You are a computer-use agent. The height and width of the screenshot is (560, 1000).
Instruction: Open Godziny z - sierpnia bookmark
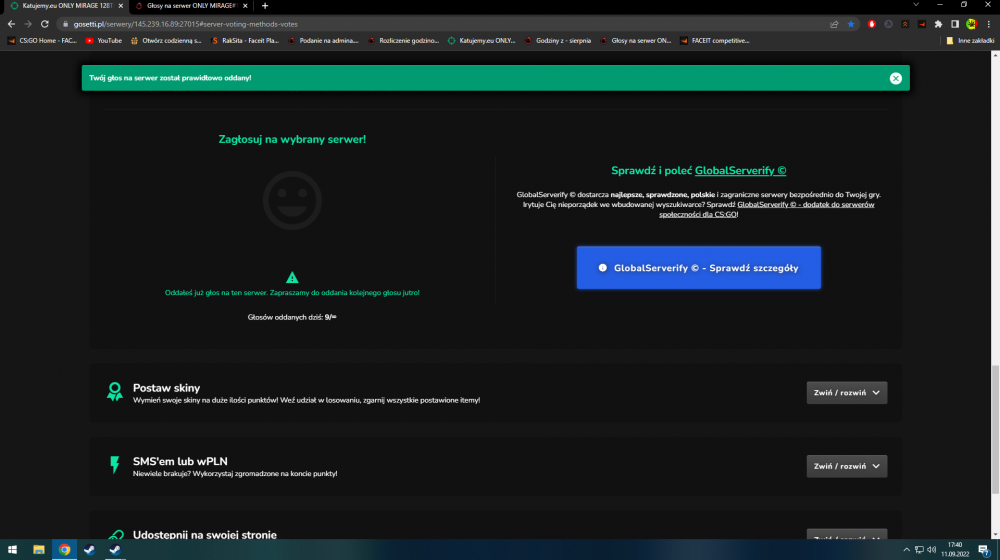[x=558, y=41]
